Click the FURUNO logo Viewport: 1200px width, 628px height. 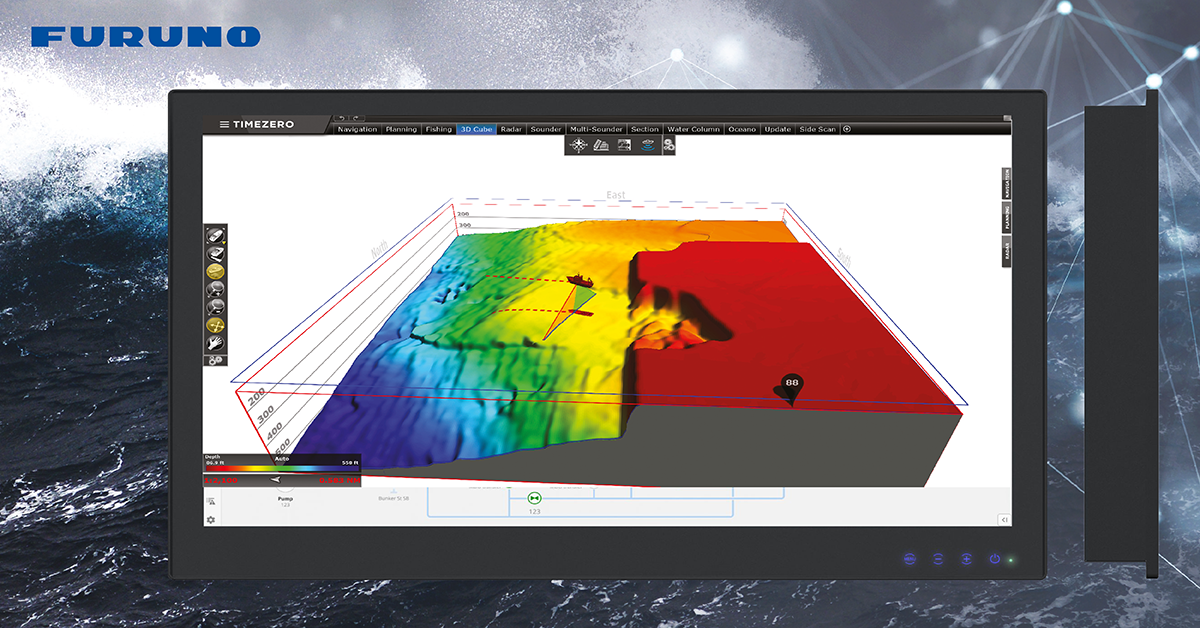pyautogui.click(x=146, y=37)
